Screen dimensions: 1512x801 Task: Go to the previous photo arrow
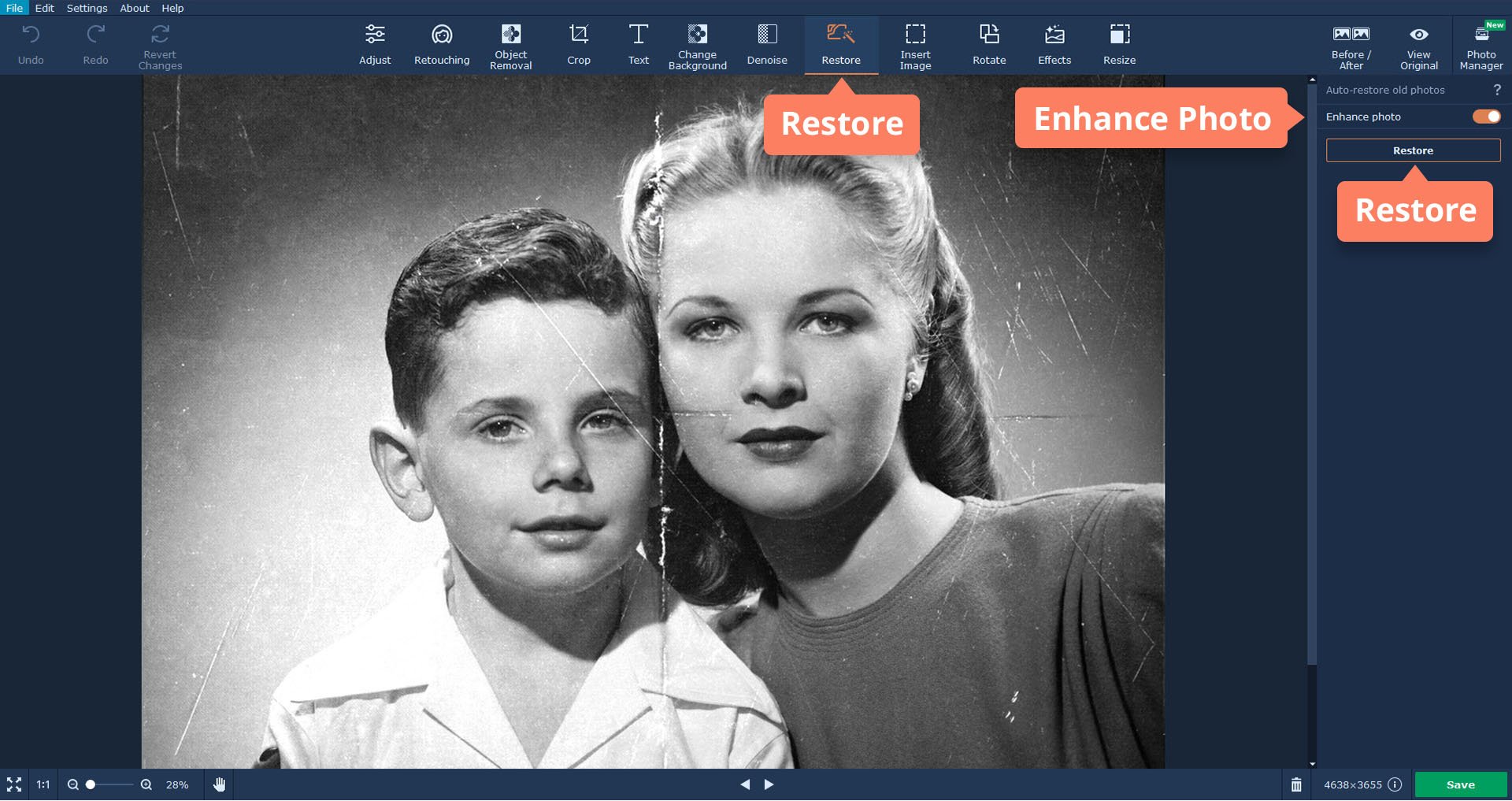click(x=745, y=784)
